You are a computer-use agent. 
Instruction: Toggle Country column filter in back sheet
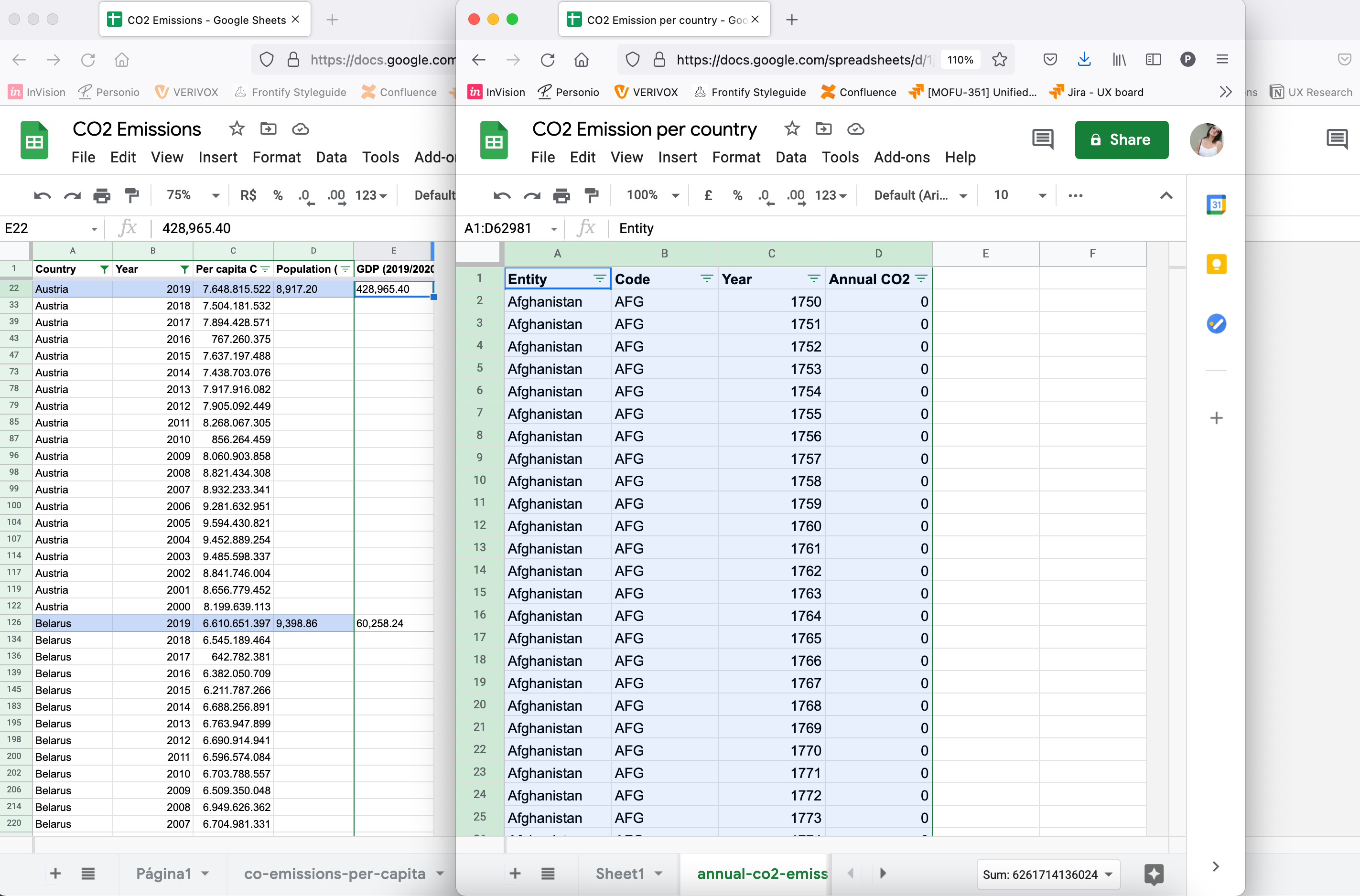click(104, 269)
